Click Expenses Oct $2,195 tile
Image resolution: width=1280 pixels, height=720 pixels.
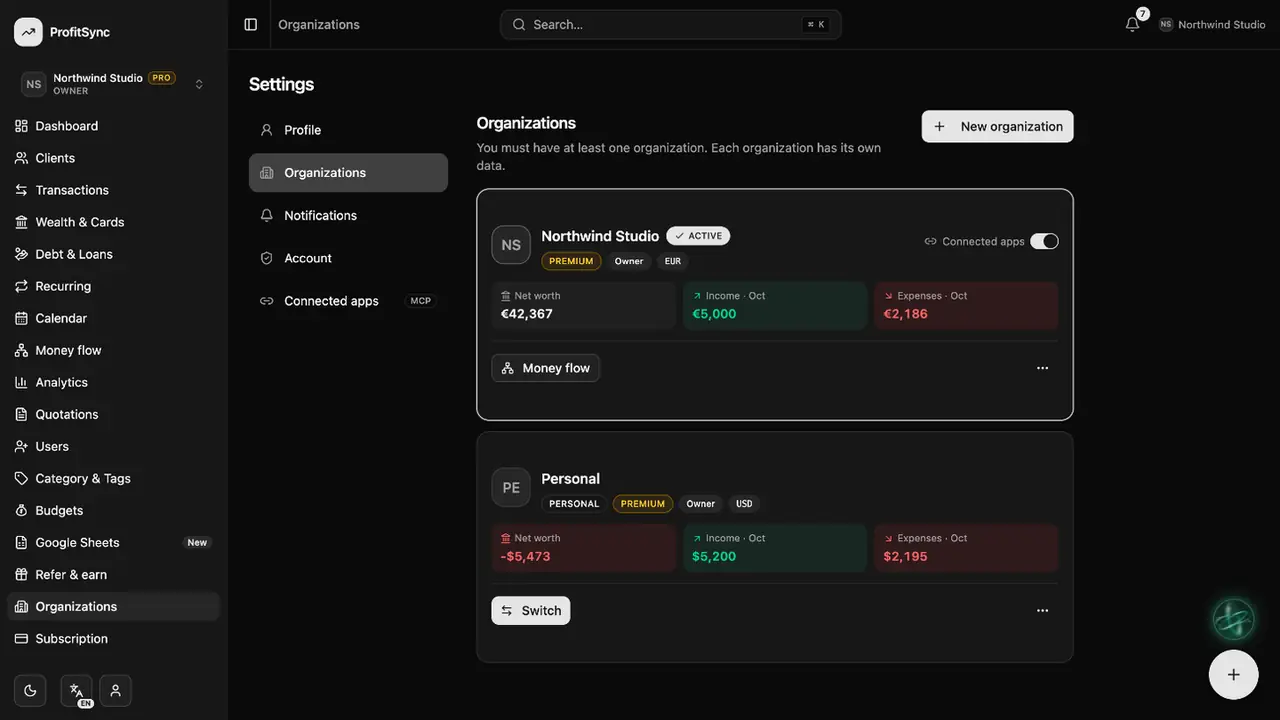coord(966,548)
